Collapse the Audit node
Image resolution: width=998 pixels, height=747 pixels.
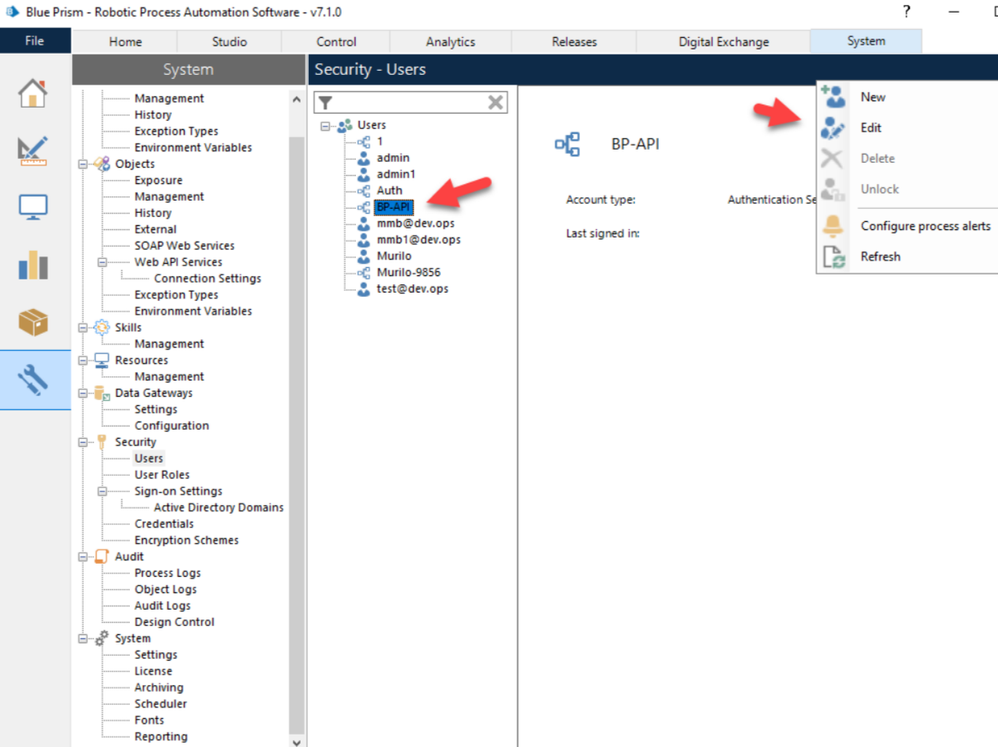click(83, 557)
